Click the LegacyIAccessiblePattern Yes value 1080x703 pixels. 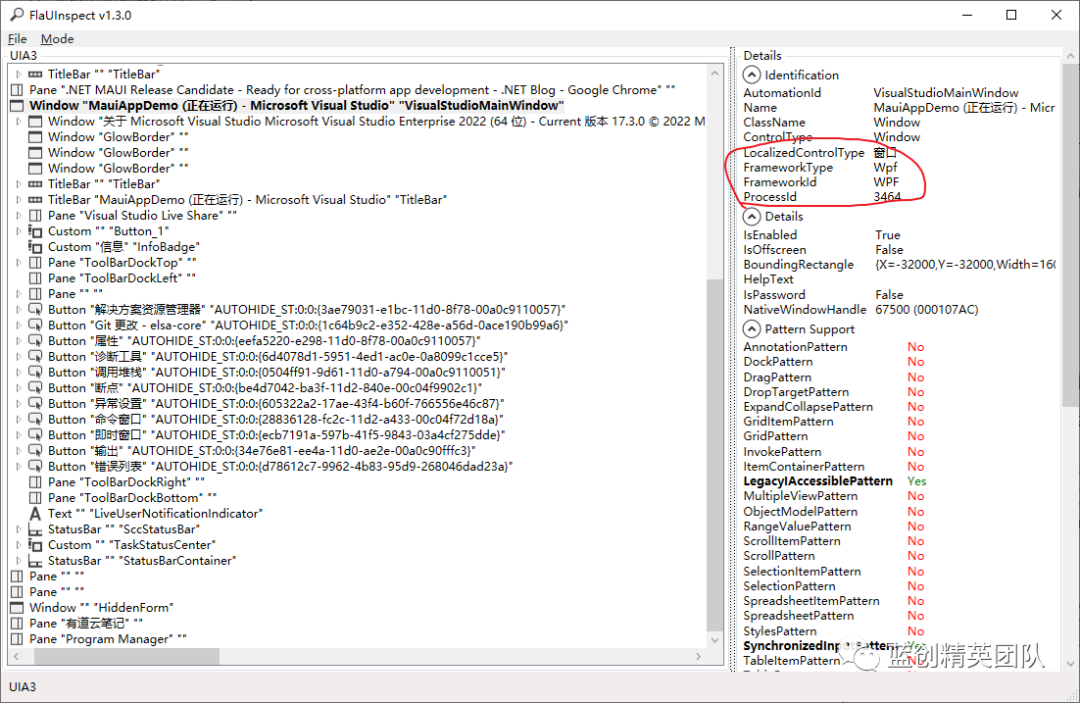[x=917, y=481]
